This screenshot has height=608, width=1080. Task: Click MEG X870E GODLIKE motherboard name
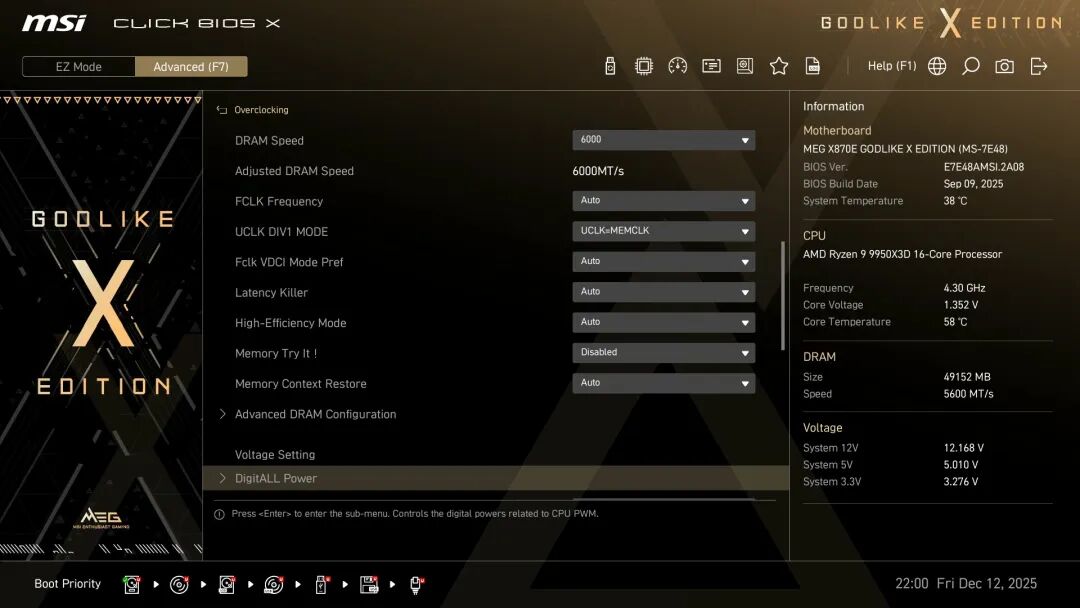pyautogui.click(x=905, y=149)
